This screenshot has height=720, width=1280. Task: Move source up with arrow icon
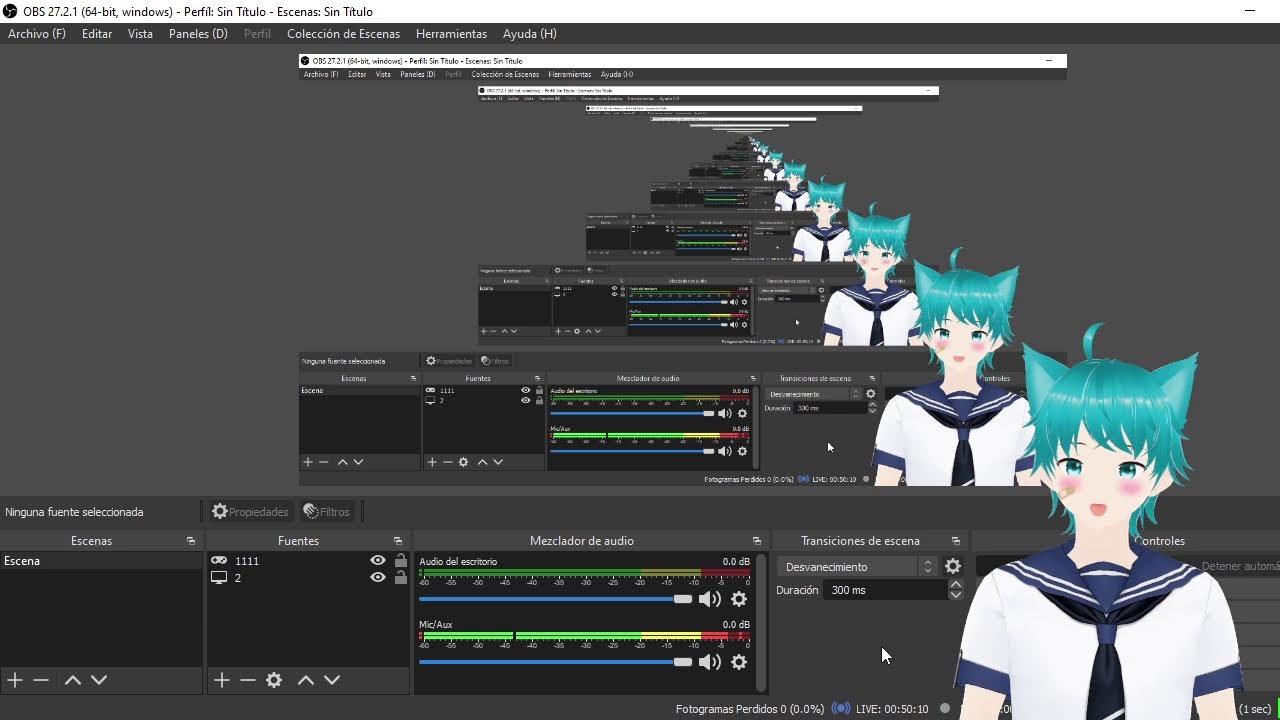click(306, 680)
